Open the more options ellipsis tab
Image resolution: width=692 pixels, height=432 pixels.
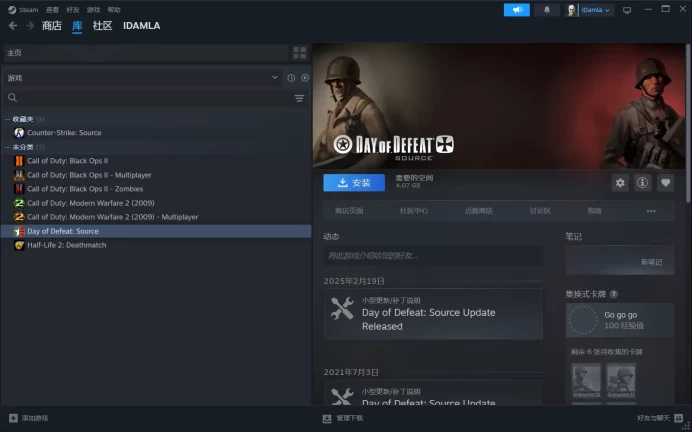[651, 211]
